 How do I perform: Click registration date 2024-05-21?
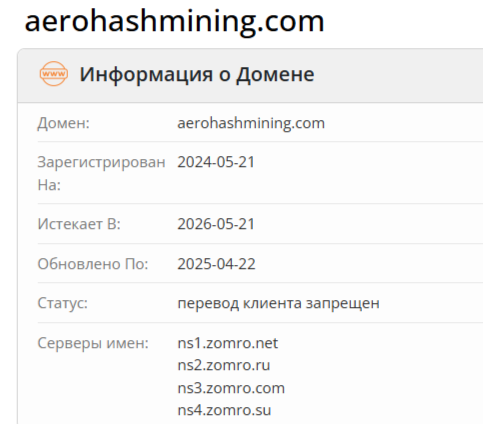tap(216, 162)
